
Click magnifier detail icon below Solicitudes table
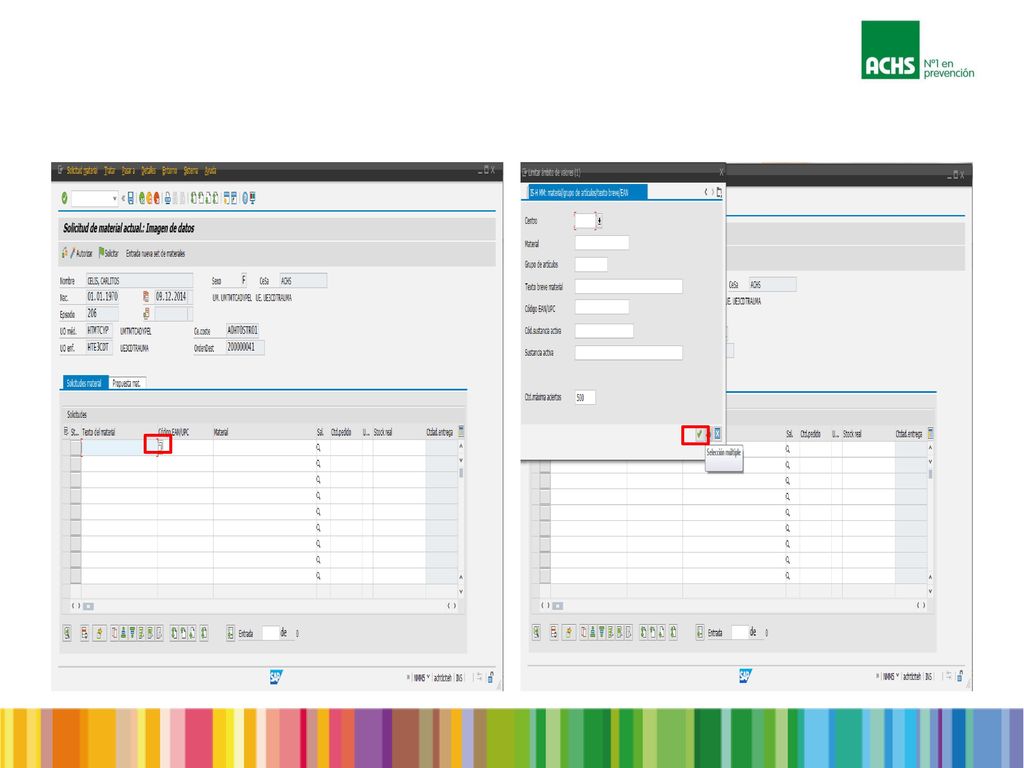pos(67,633)
